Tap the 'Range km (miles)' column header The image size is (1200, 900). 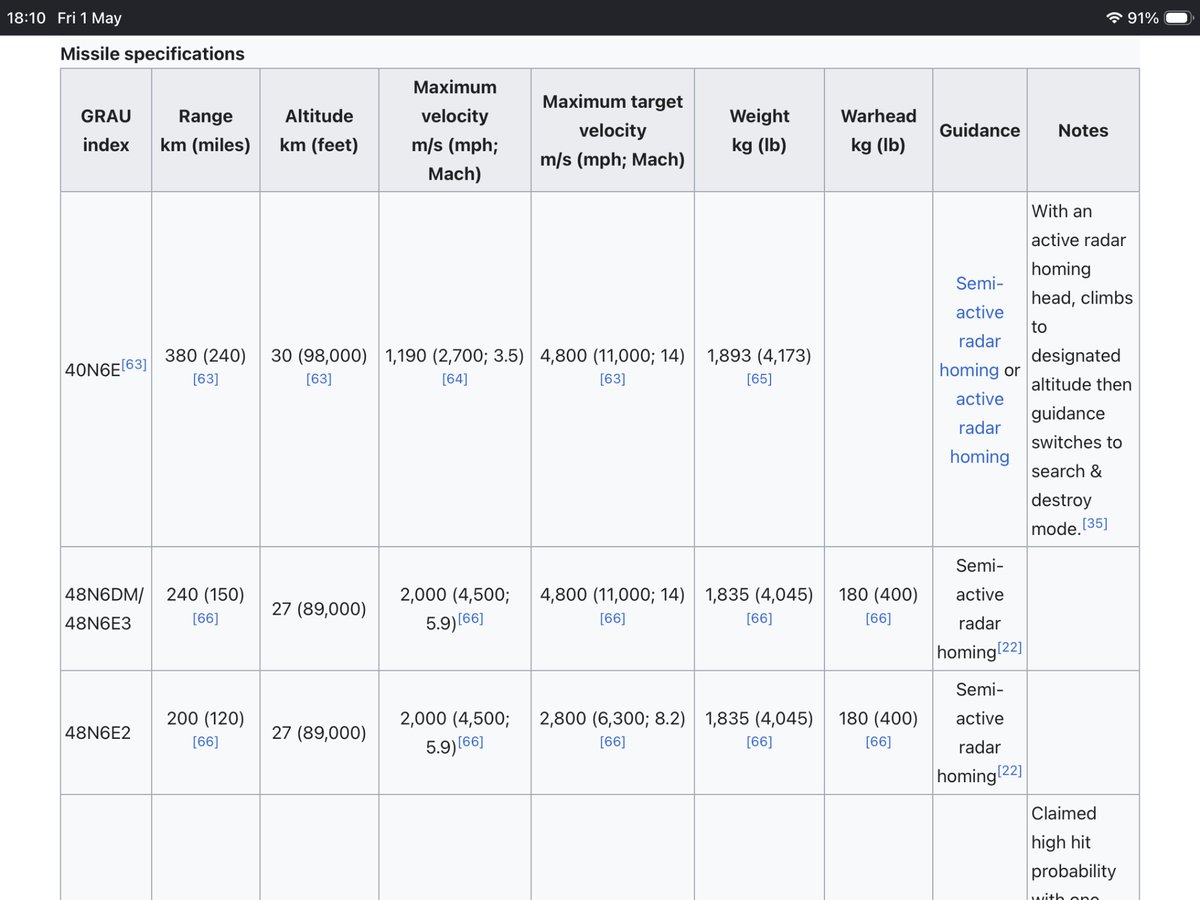(x=205, y=130)
